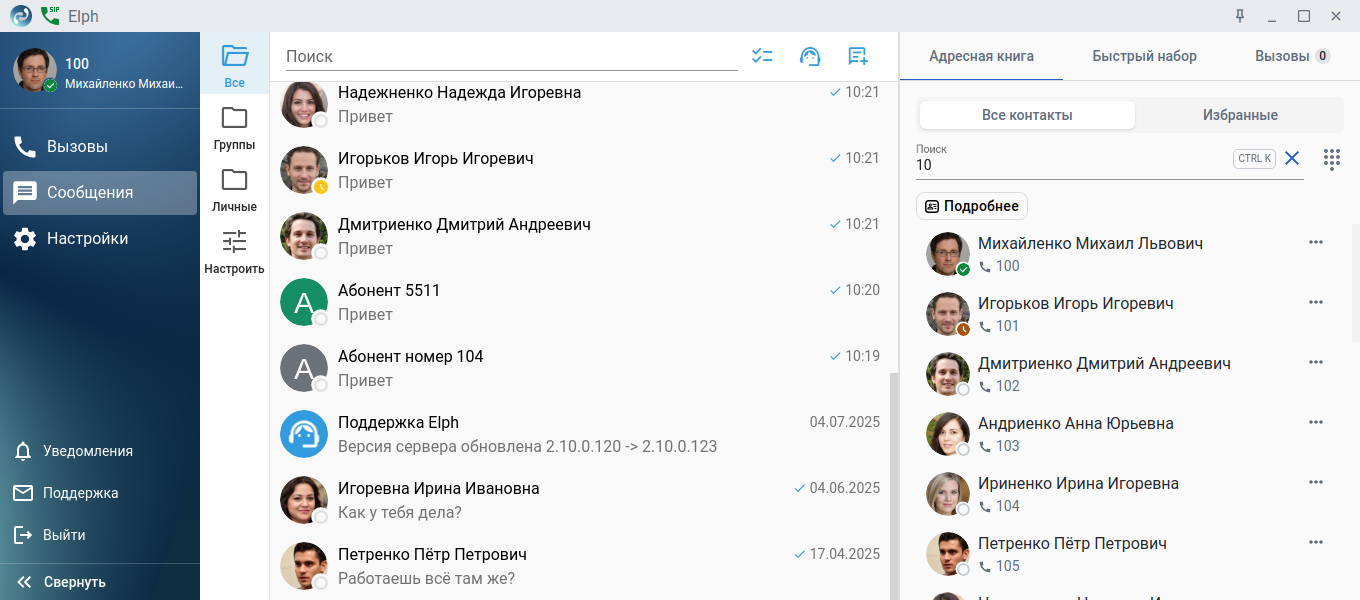The image size is (1360, 600).
Task: Click Поддержка Elph headset avatar
Action: (x=304, y=434)
